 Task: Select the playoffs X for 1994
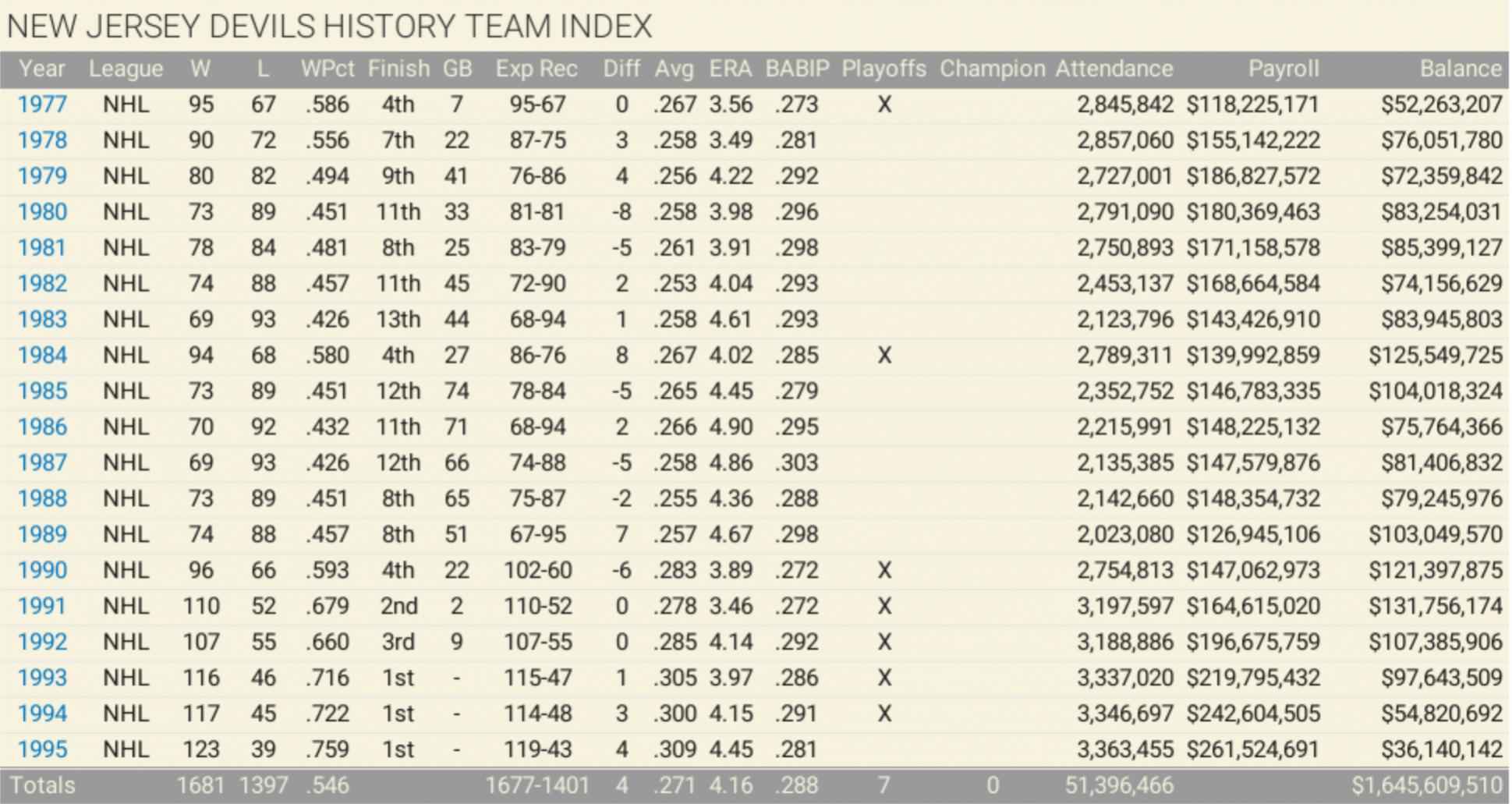[883, 714]
